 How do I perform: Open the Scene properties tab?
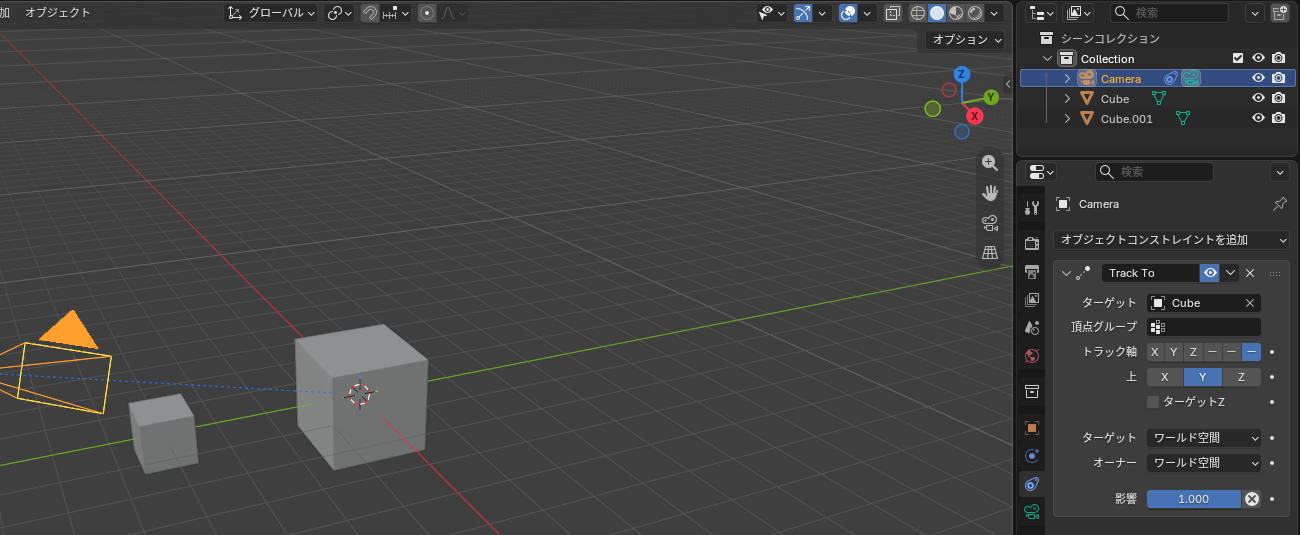tap(1032, 327)
